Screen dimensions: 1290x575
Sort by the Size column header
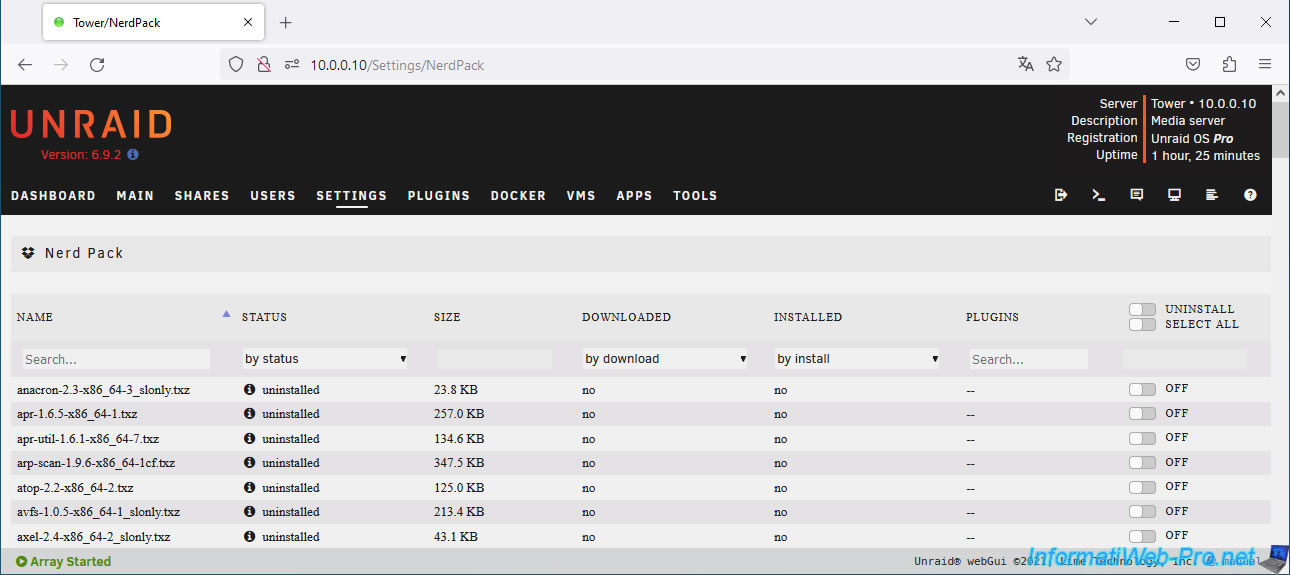[447, 317]
